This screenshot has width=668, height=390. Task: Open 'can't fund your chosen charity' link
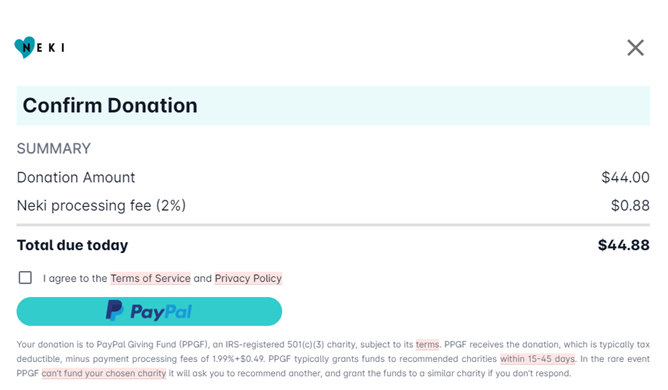point(104,373)
